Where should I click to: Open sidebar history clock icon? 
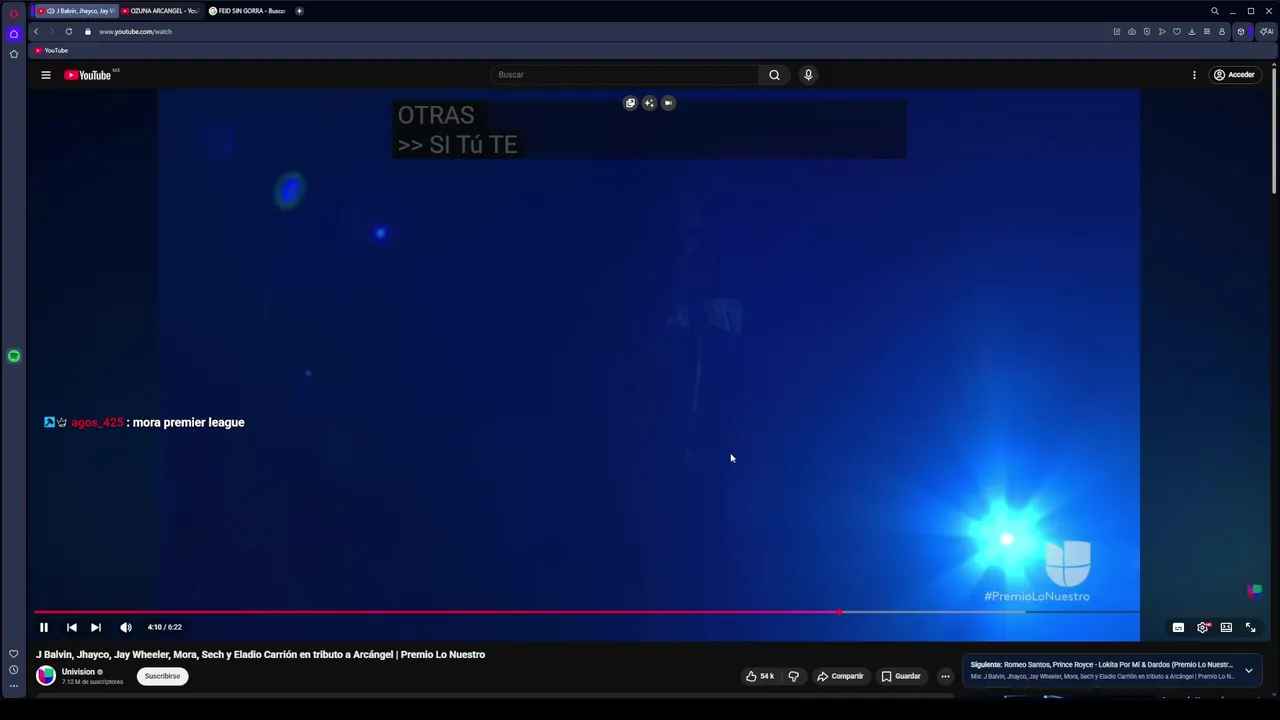tap(14, 670)
